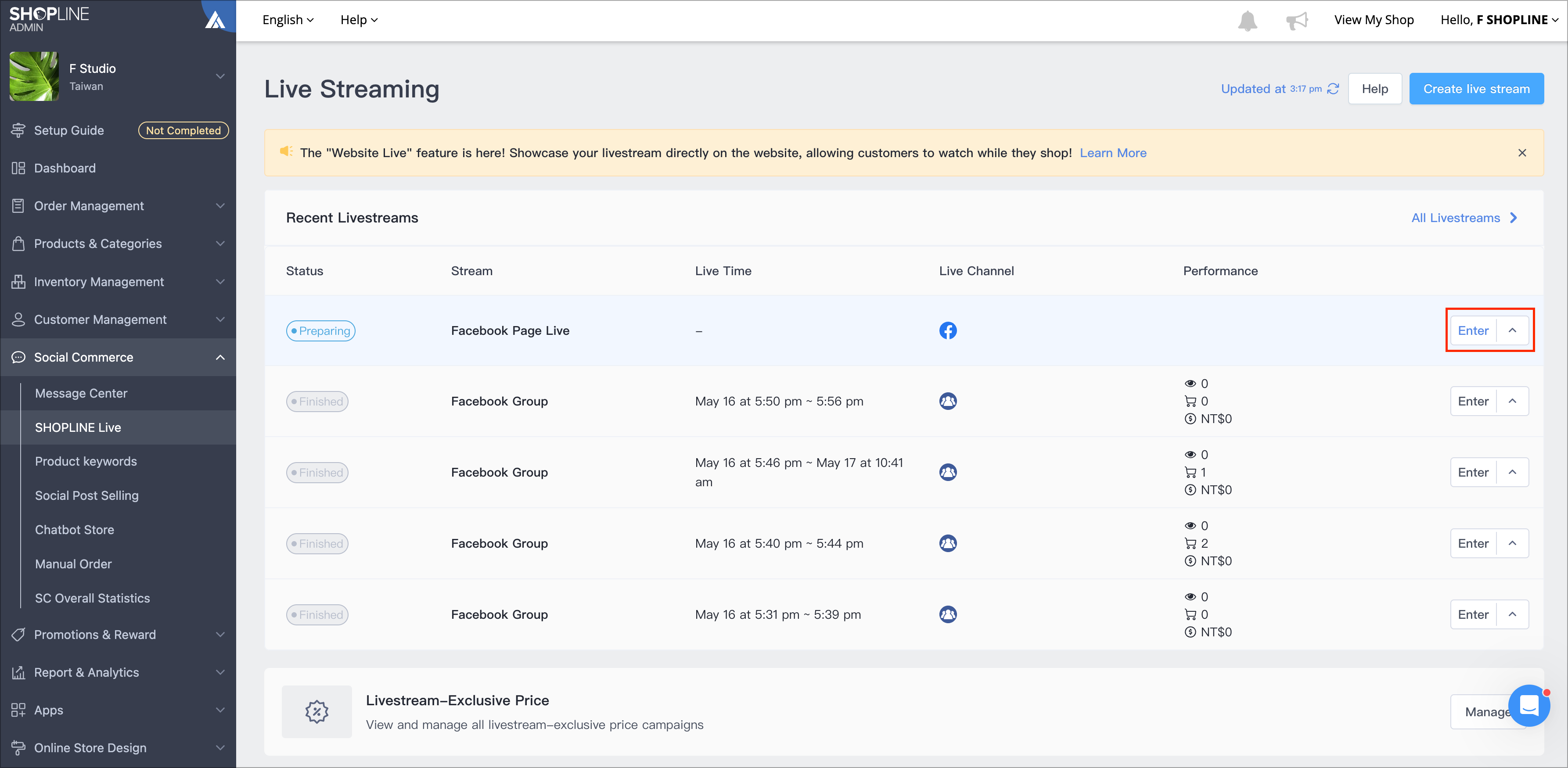
Task: Click the Social Commerce chat icon
Action: pos(18,357)
